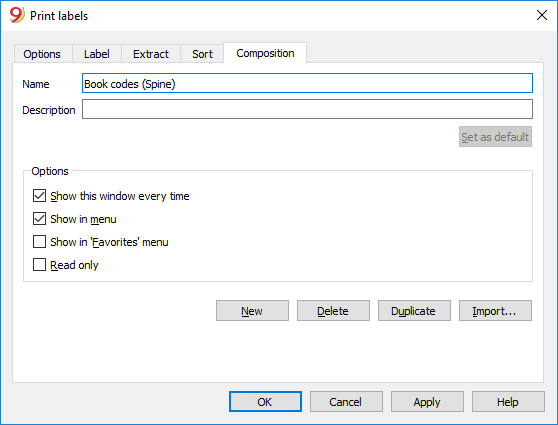The height and width of the screenshot is (425, 558).
Task: Click the Banana app logo icon
Action: [x=17, y=15]
